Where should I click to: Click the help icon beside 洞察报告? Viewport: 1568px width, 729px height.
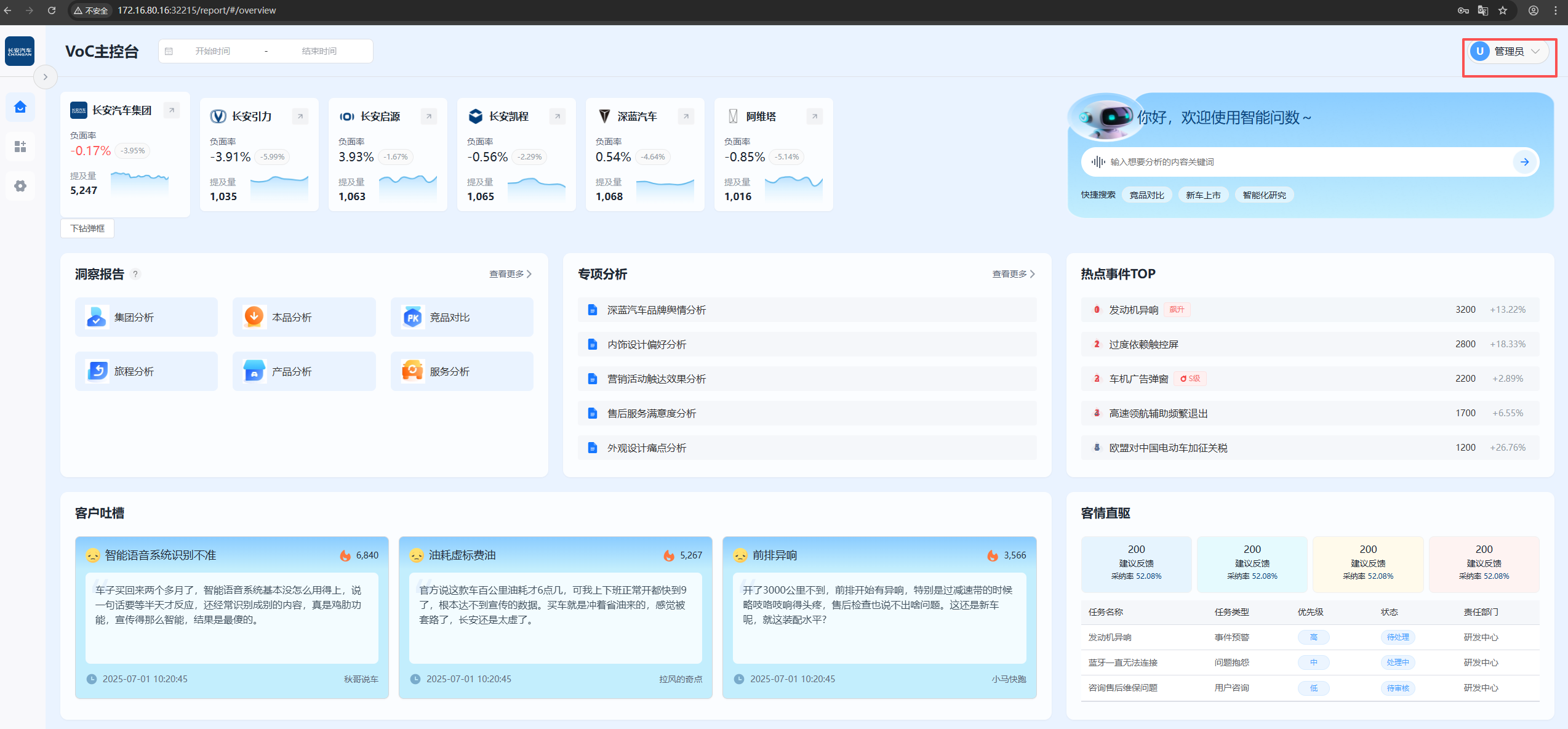tap(135, 274)
